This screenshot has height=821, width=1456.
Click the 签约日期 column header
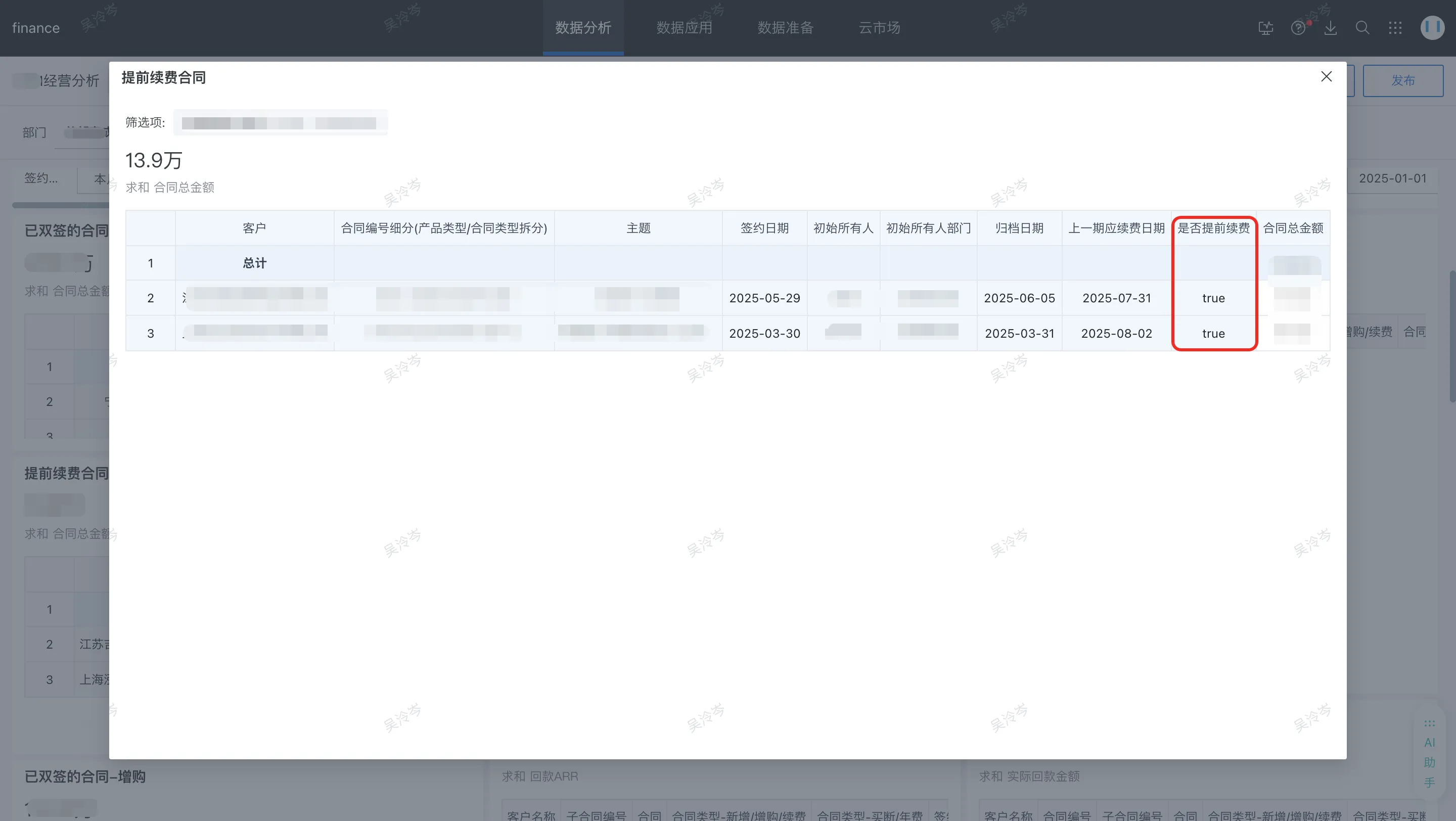(x=764, y=227)
